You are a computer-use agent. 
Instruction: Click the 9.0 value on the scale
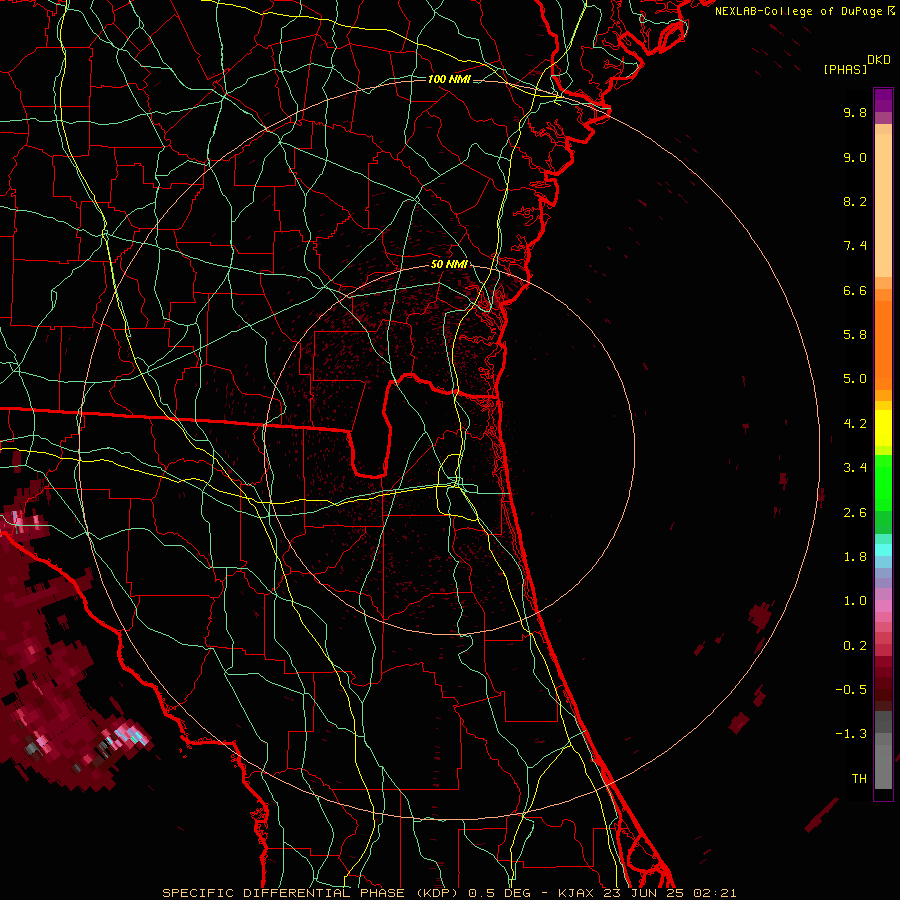[x=855, y=157]
